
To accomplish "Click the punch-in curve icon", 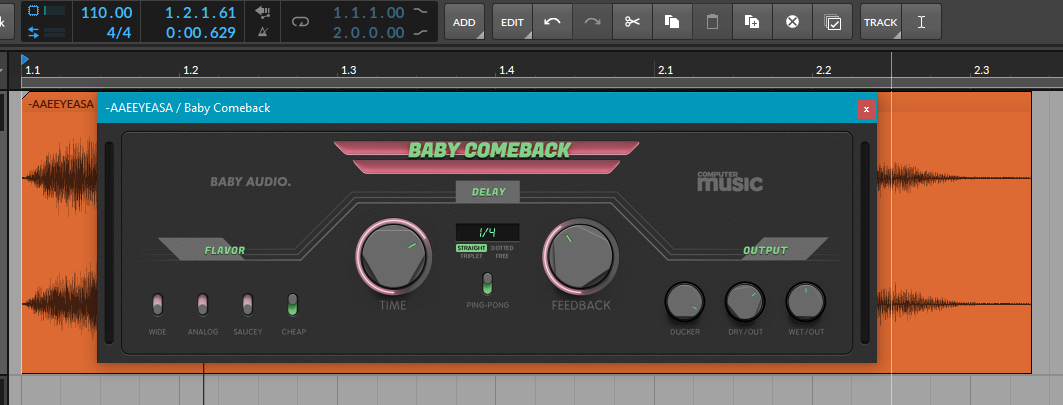I will pos(421,12).
